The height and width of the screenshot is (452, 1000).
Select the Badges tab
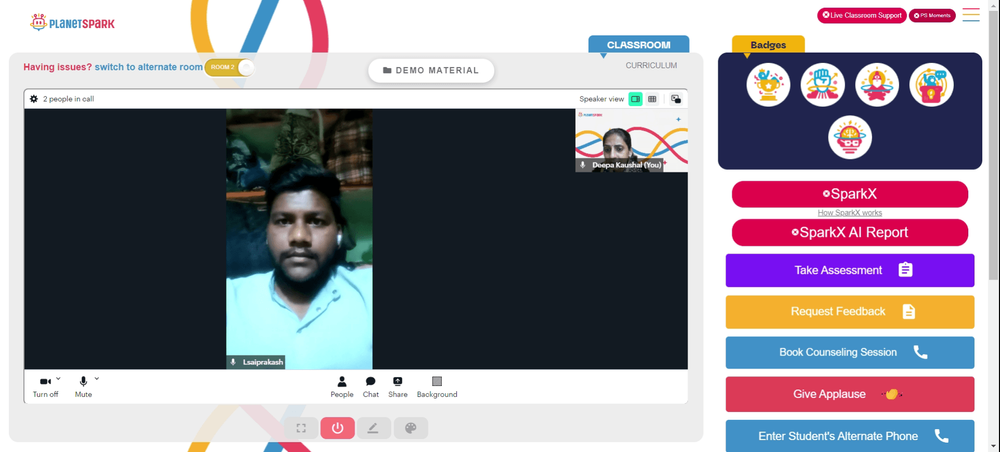click(x=768, y=45)
